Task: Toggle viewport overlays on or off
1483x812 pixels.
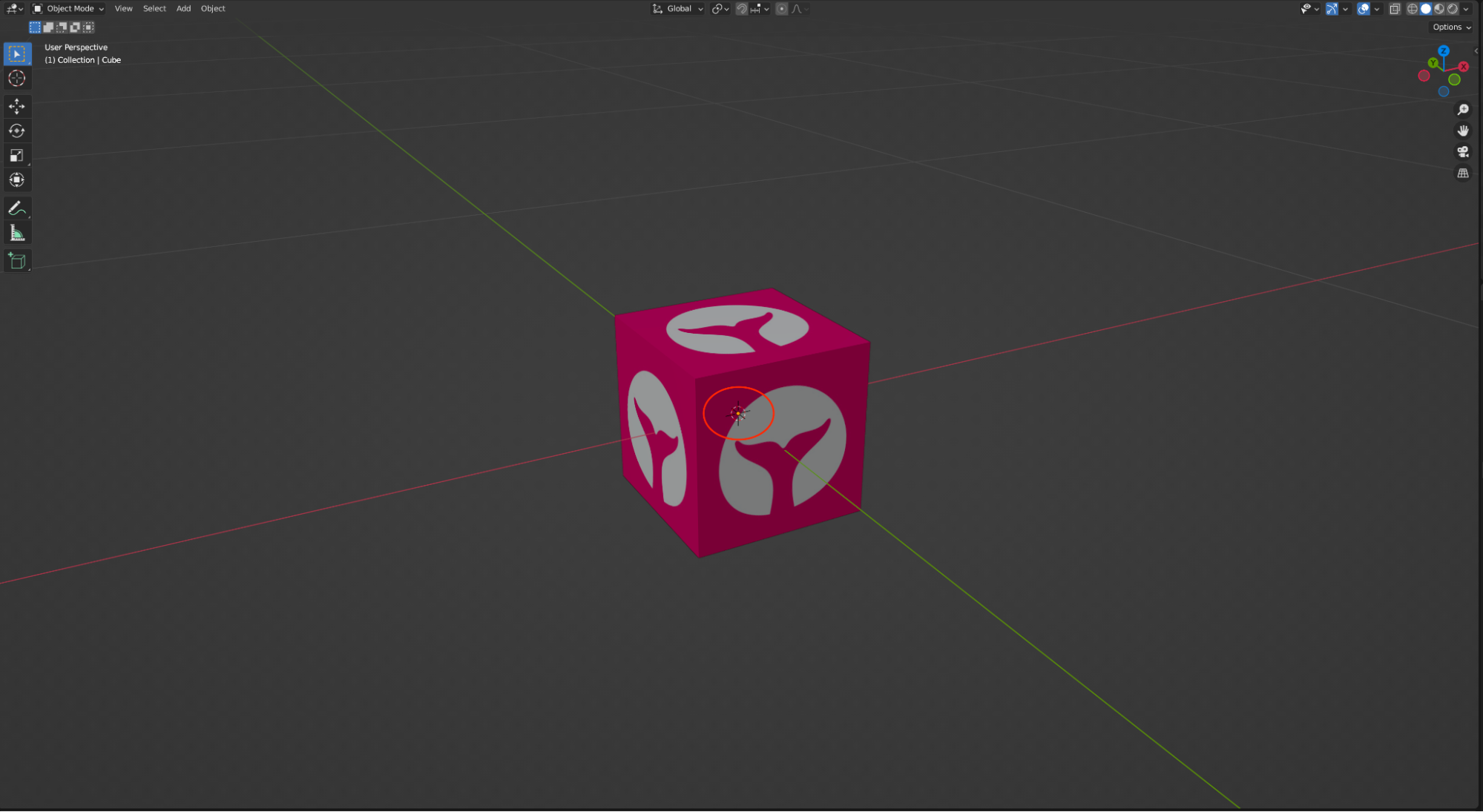Action: pos(1363,9)
